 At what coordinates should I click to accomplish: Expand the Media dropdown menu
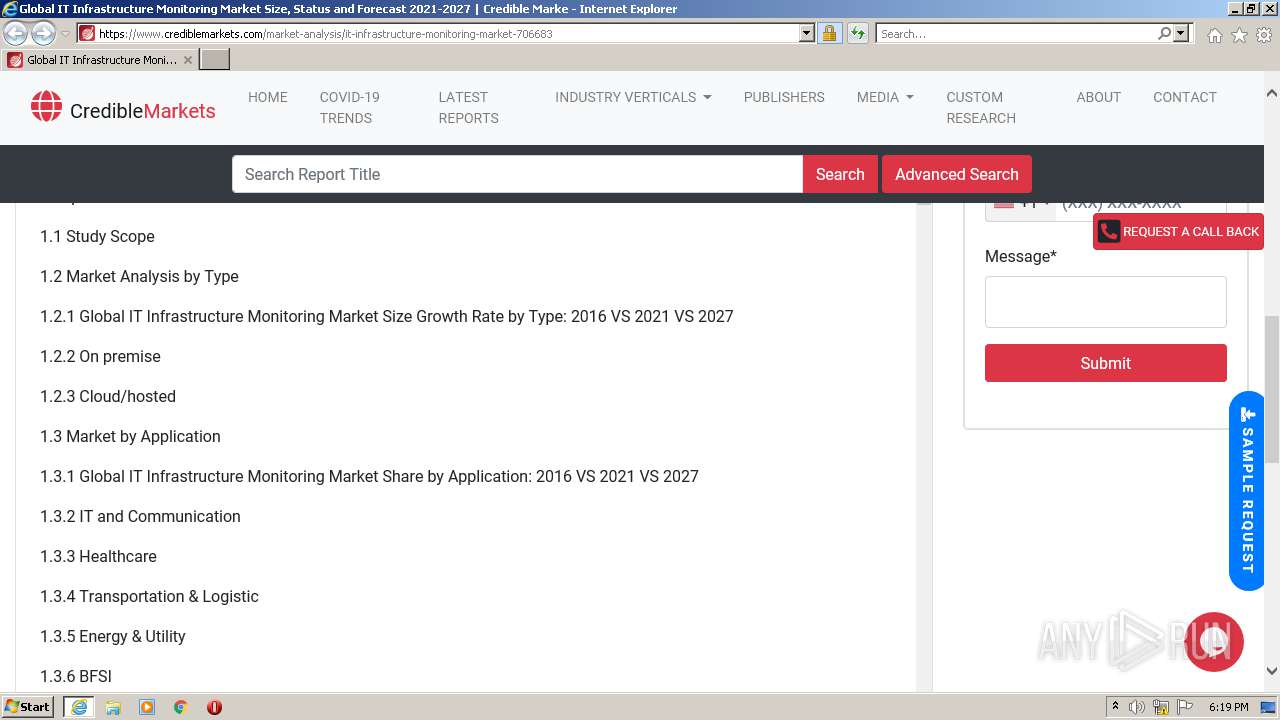pyautogui.click(x=885, y=97)
